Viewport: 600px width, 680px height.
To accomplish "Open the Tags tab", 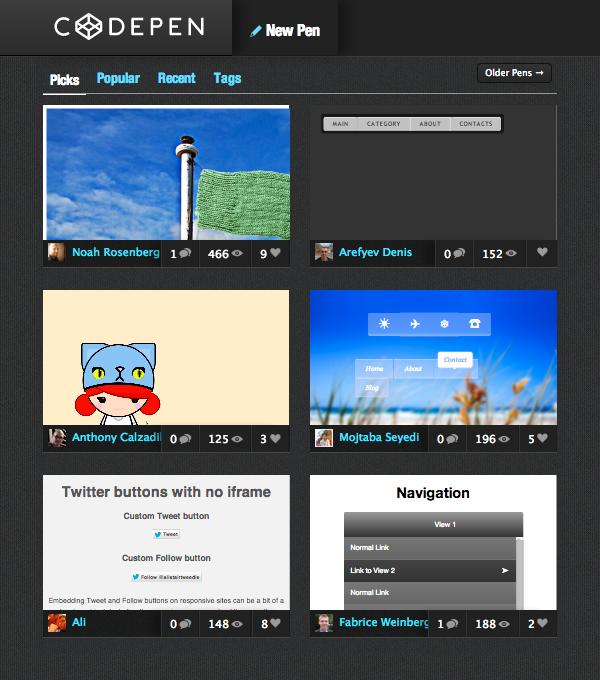I will (227, 78).
